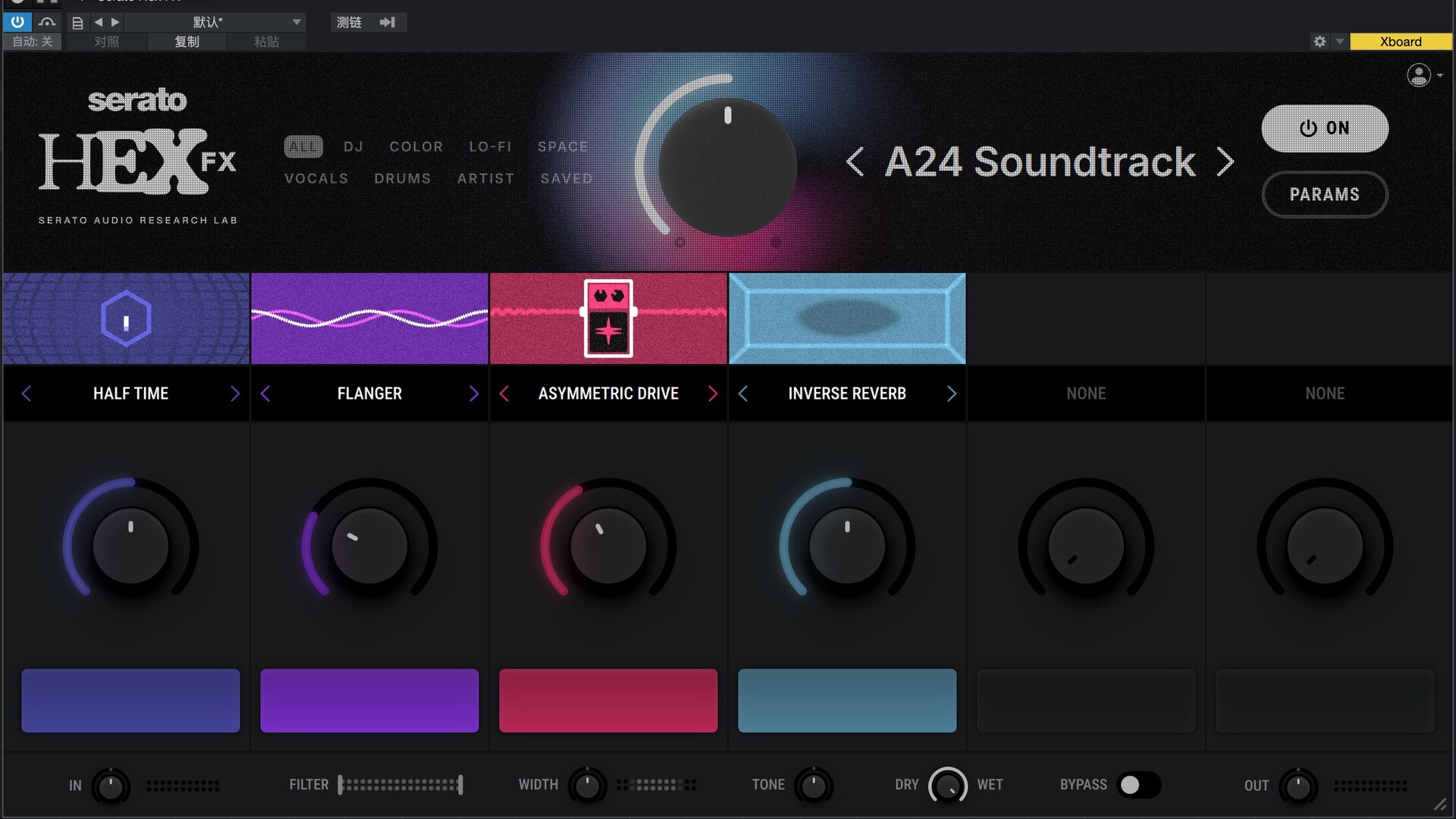The width and height of the screenshot is (1456, 819).
Task: Click the Half Time amount knob
Action: (130, 545)
